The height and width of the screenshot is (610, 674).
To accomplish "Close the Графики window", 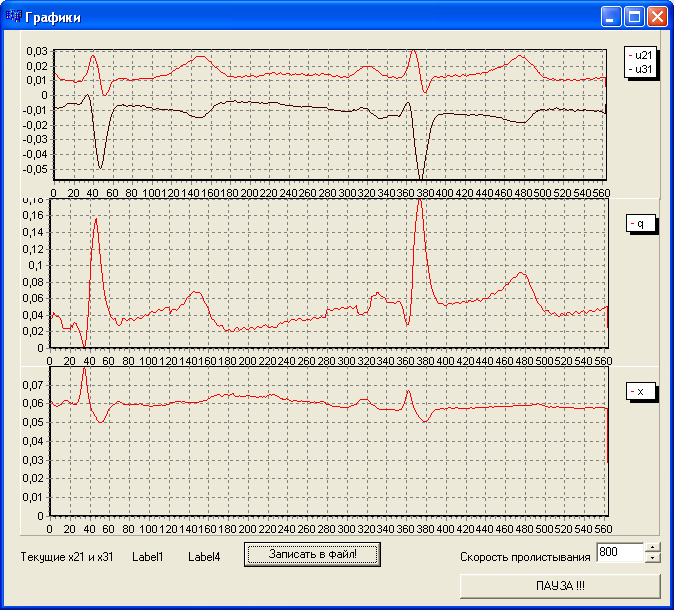I will tap(657, 17).
